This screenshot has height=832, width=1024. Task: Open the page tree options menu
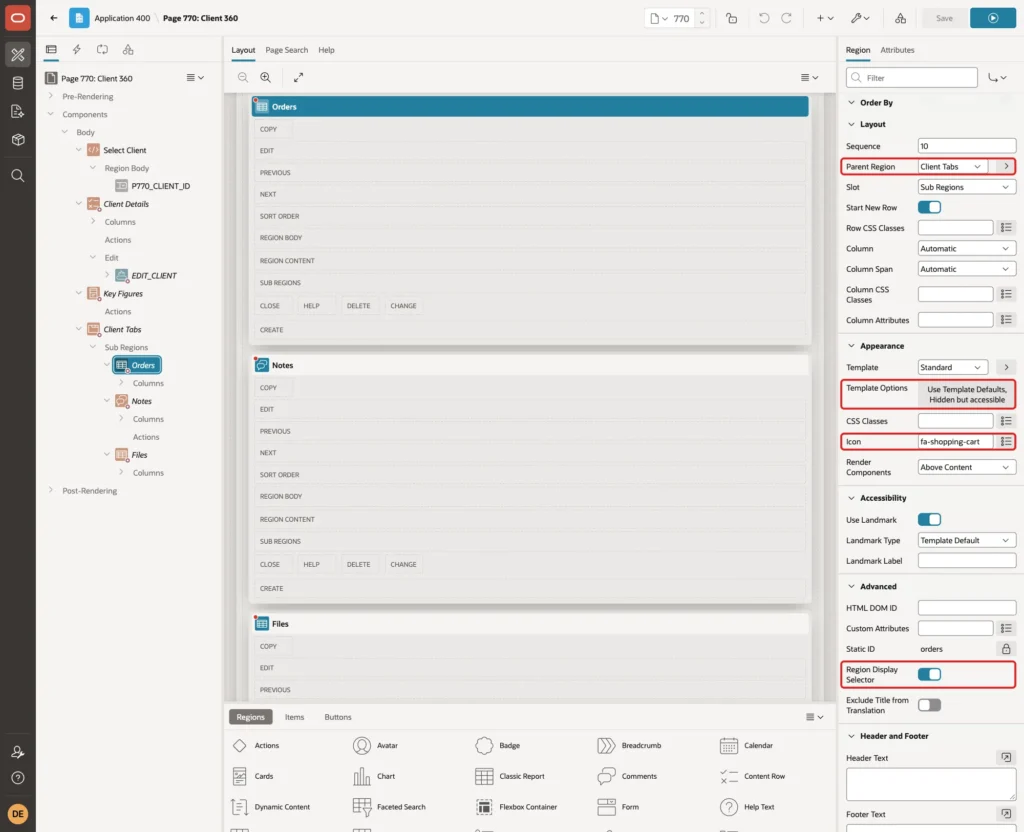[x=195, y=78]
